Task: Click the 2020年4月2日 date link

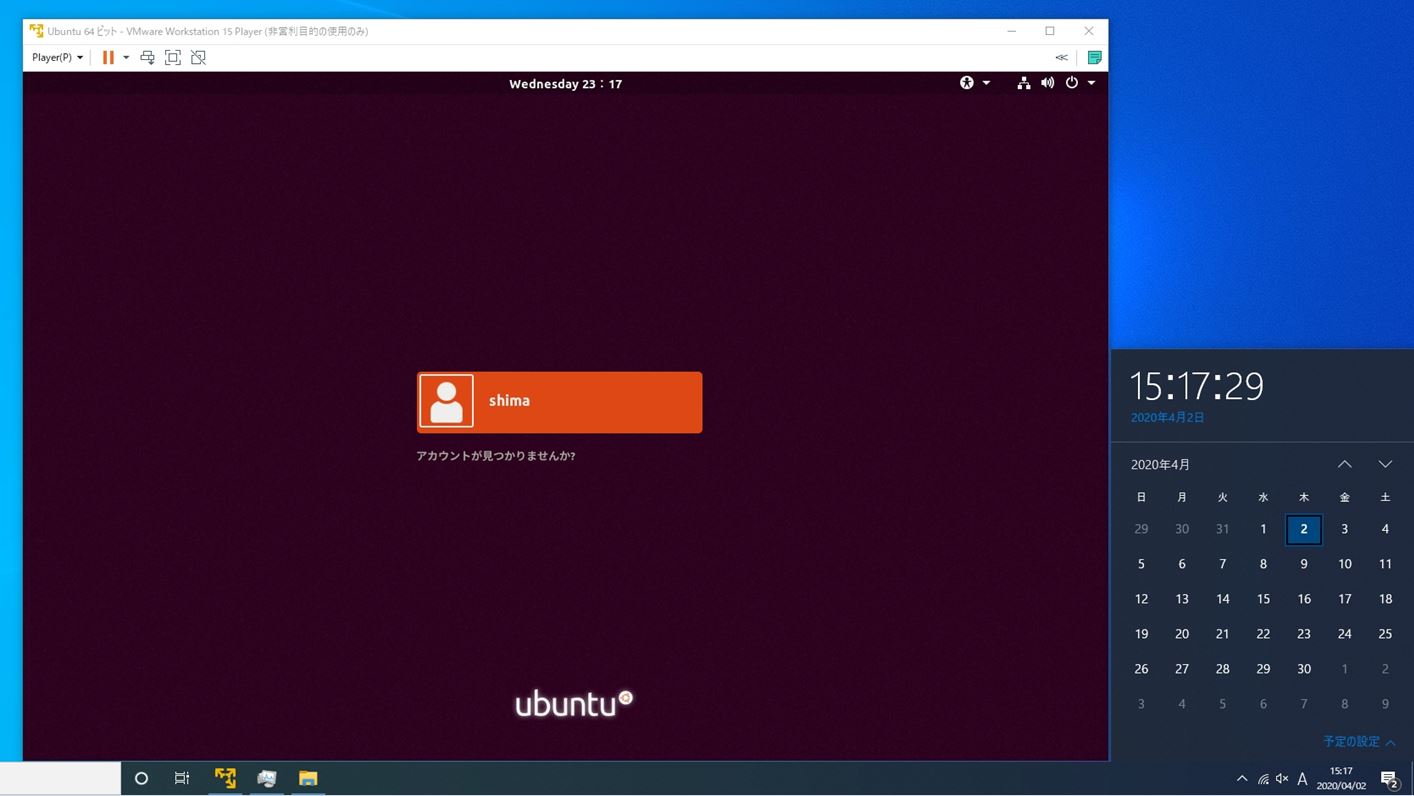Action: [x=1167, y=417]
